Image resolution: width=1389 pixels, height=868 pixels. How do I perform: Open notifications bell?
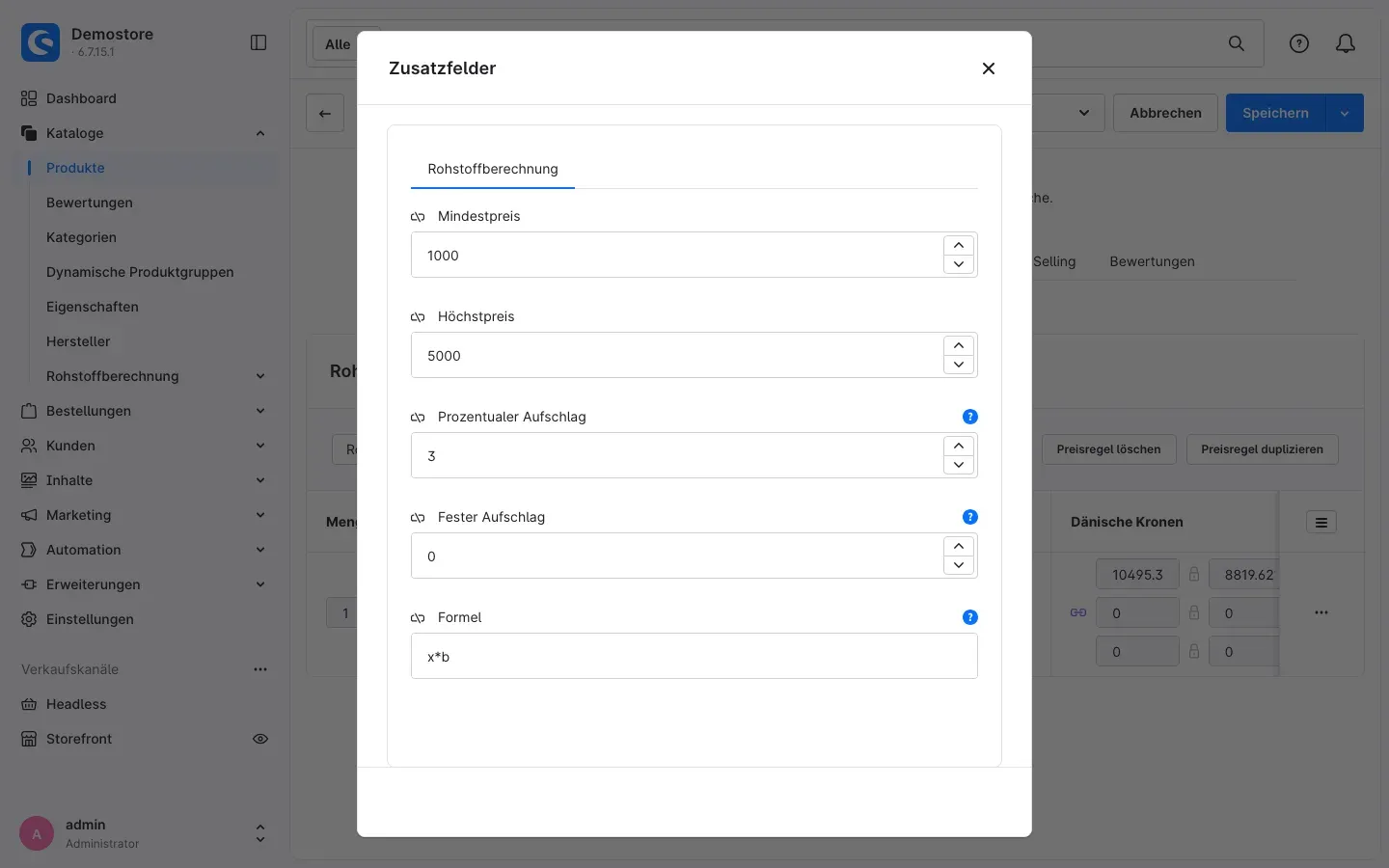[1346, 43]
